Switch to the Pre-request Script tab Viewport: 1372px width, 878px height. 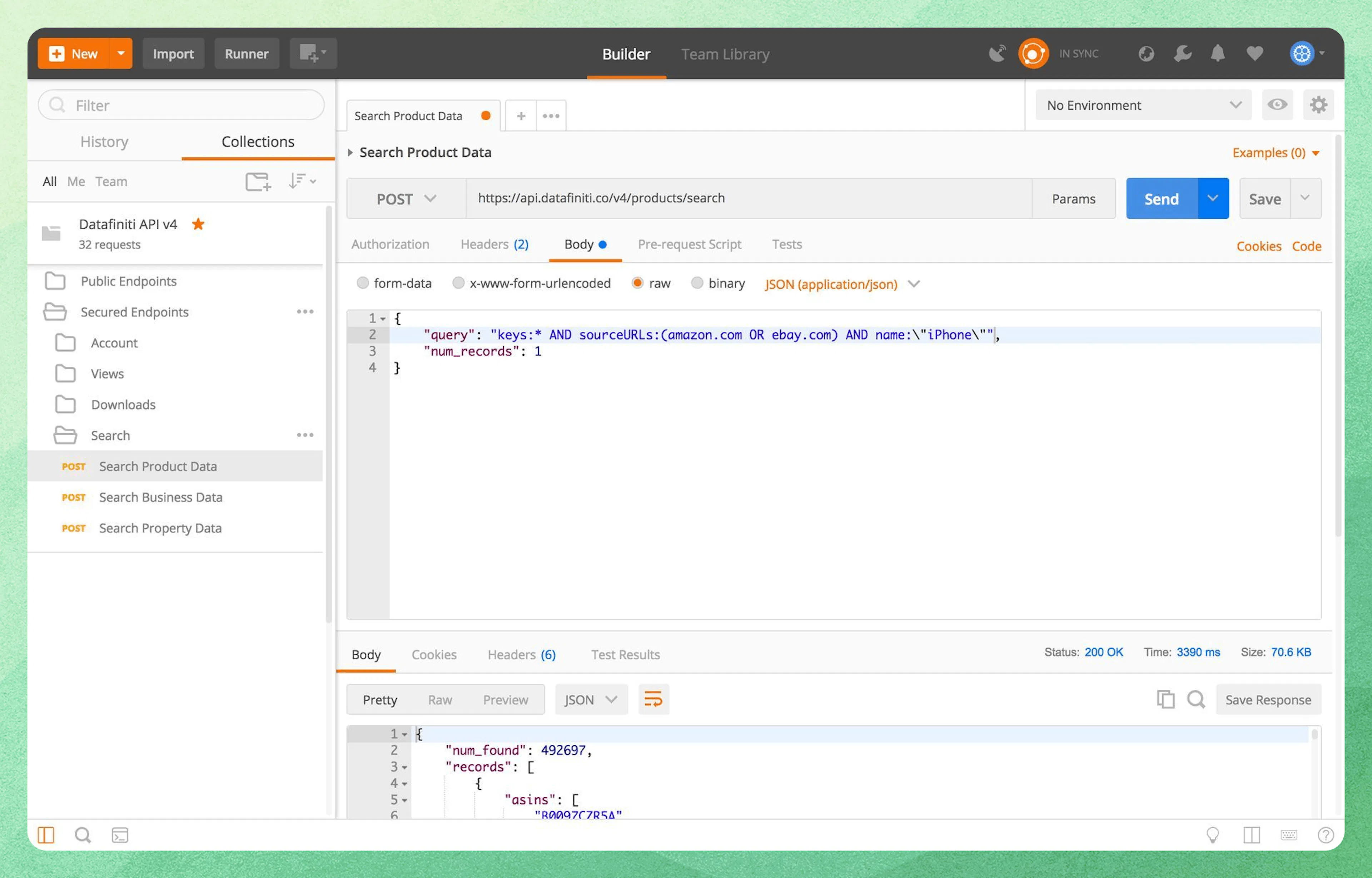(690, 244)
